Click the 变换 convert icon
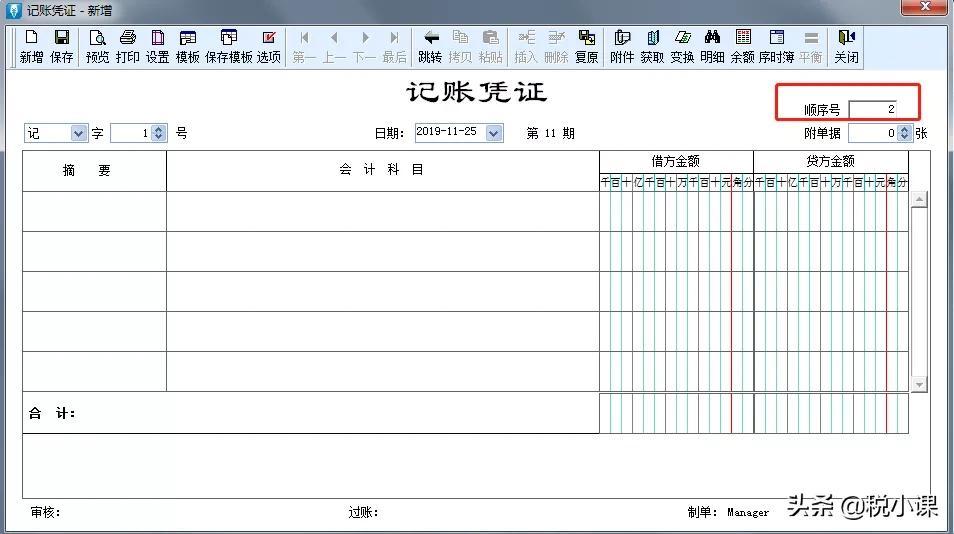Image resolution: width=954 pixels, height=534 pixels. point(682,46)
